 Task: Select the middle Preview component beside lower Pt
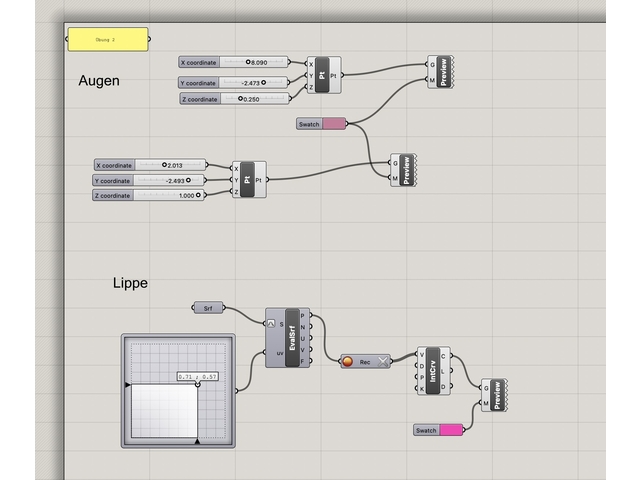click(x=407, y=170)
